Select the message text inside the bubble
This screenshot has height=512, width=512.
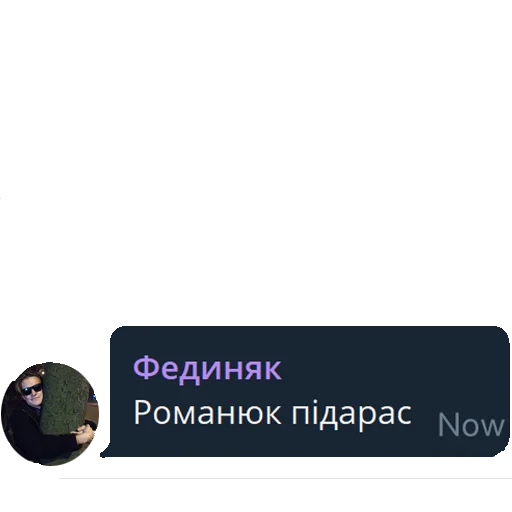pos(272,413)
